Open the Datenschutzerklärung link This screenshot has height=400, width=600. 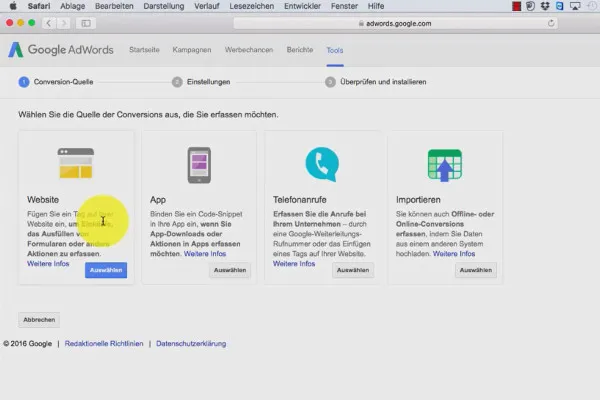pos(191,344)
